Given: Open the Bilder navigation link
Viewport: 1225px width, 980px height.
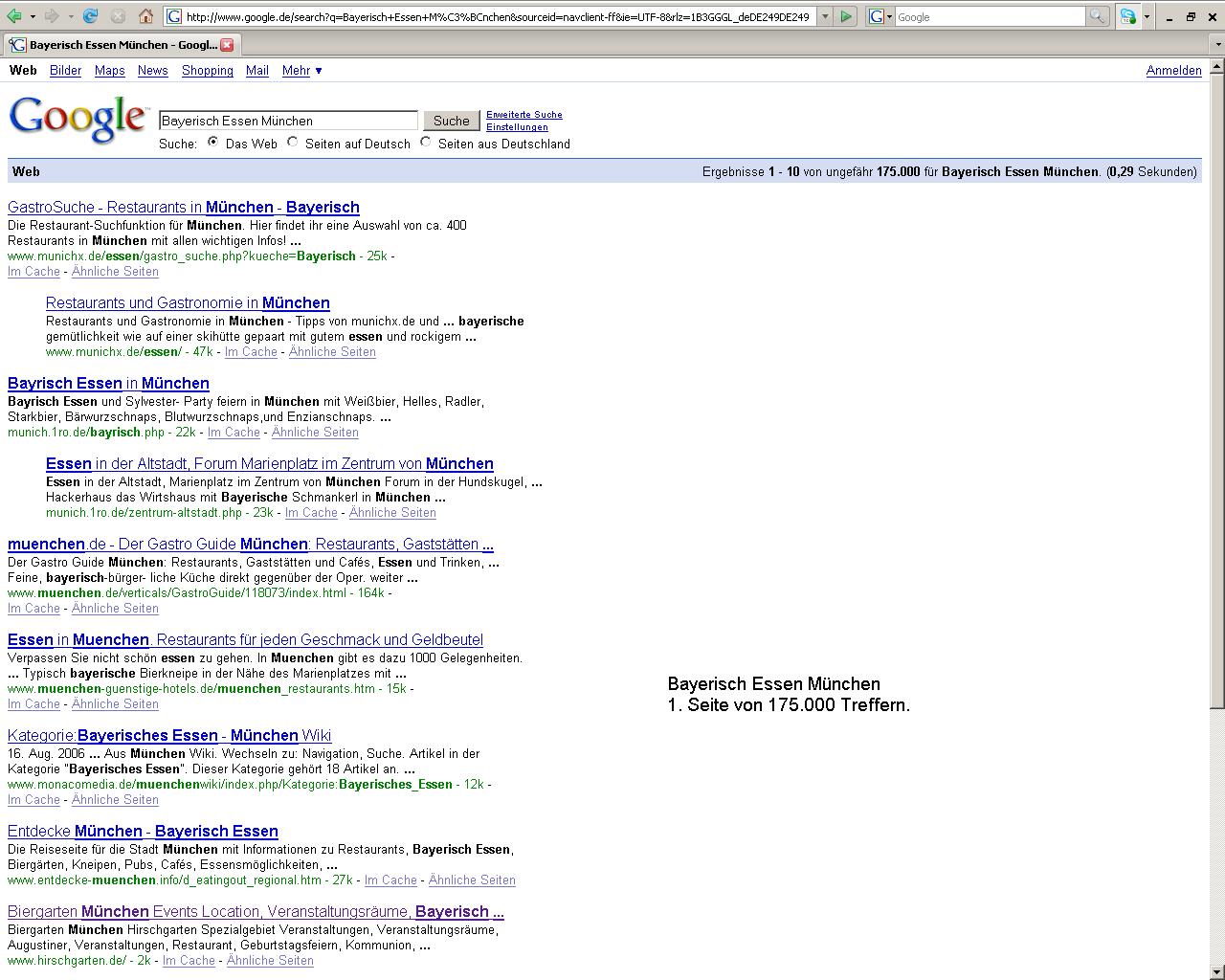Looking at the screenshot, I should 65,71.
